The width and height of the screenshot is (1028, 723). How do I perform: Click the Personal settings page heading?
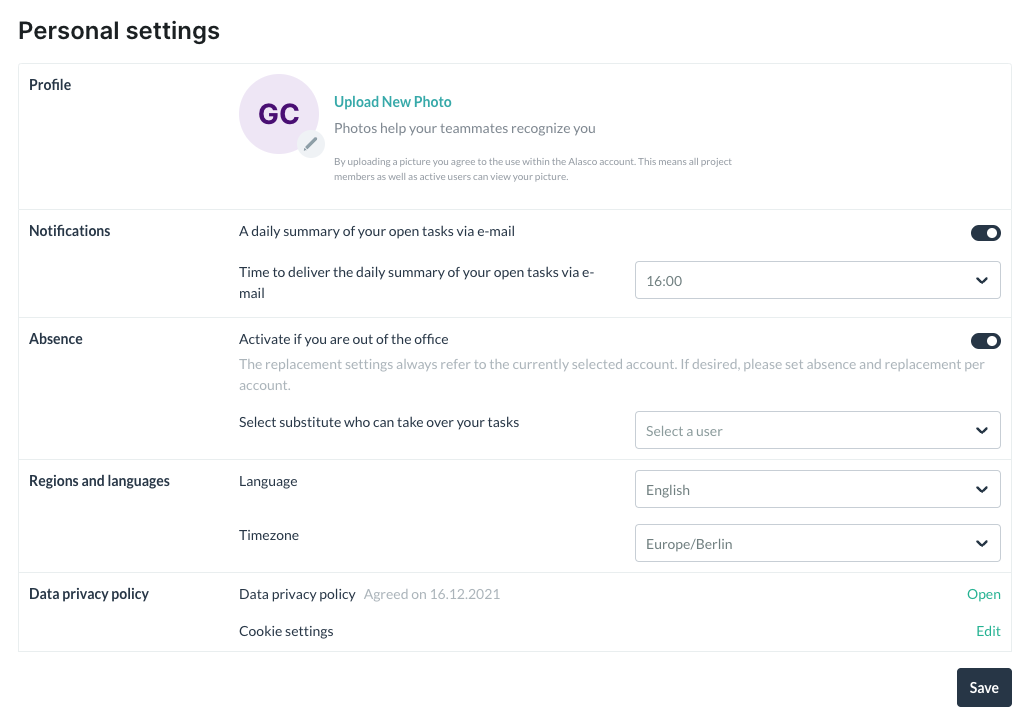(119, 31)
